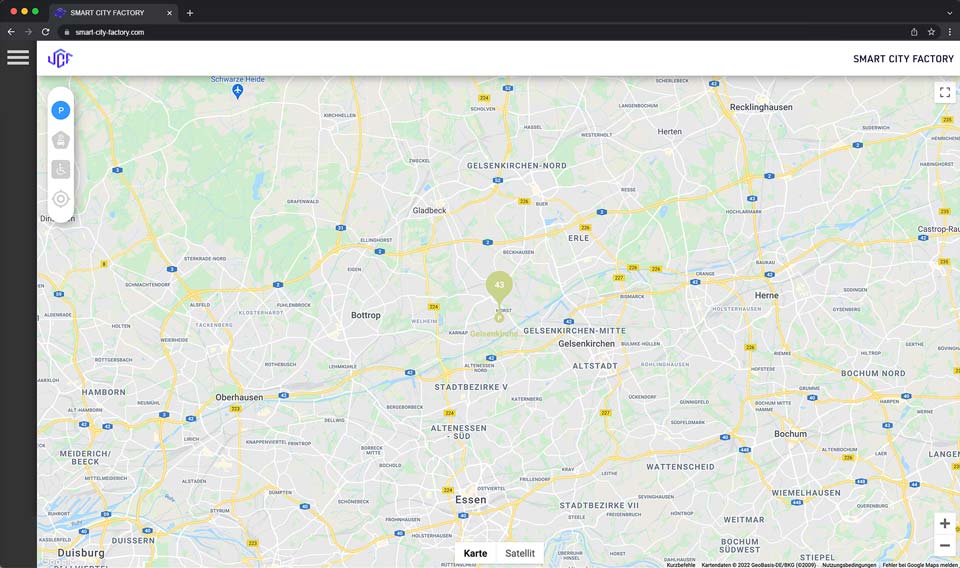
Task: Zoom in on the map
Action: pos(945,523)
